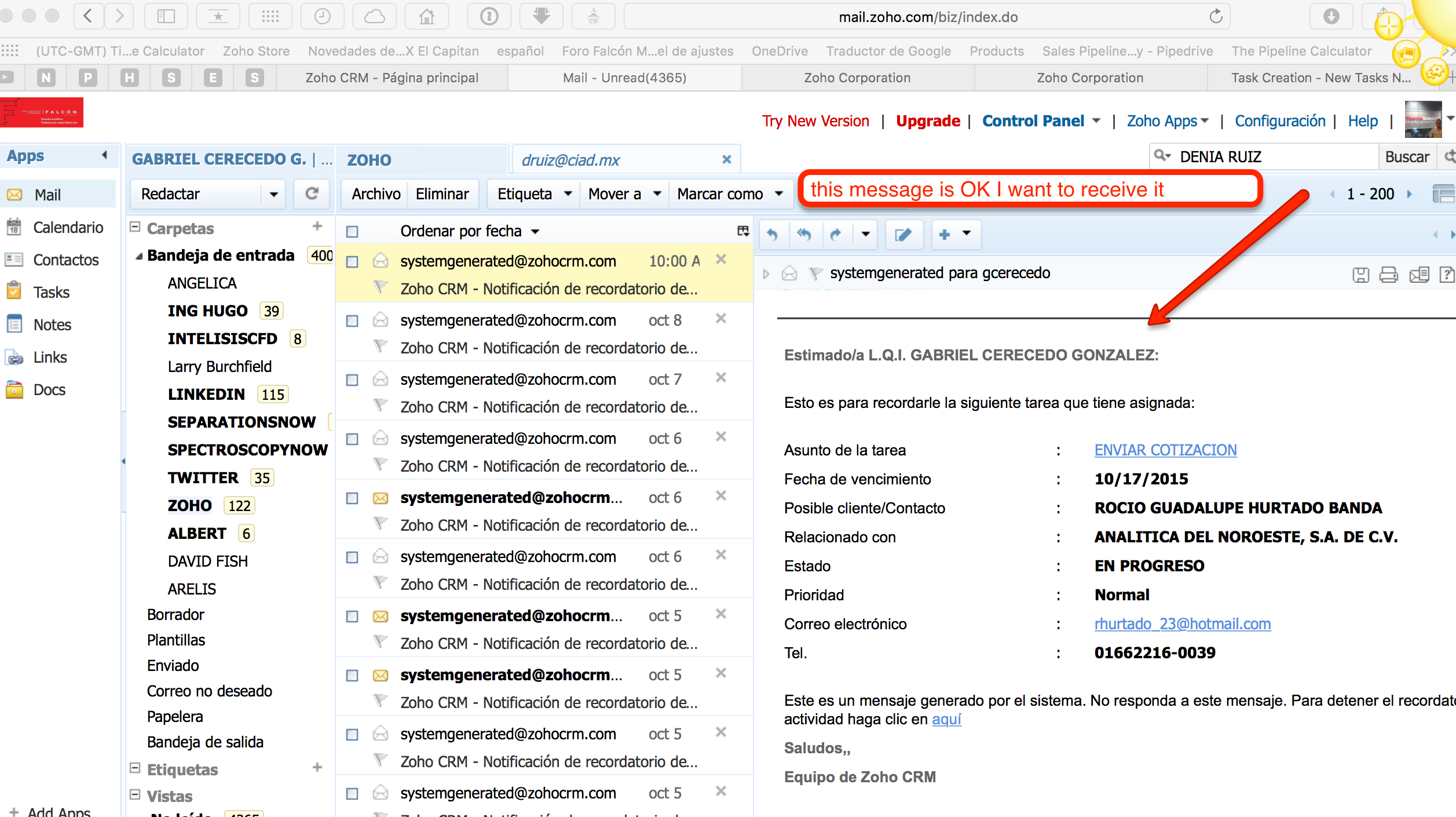Open the Mover a dropdown
Screen dimensions: 1456x817
point(624,194)
